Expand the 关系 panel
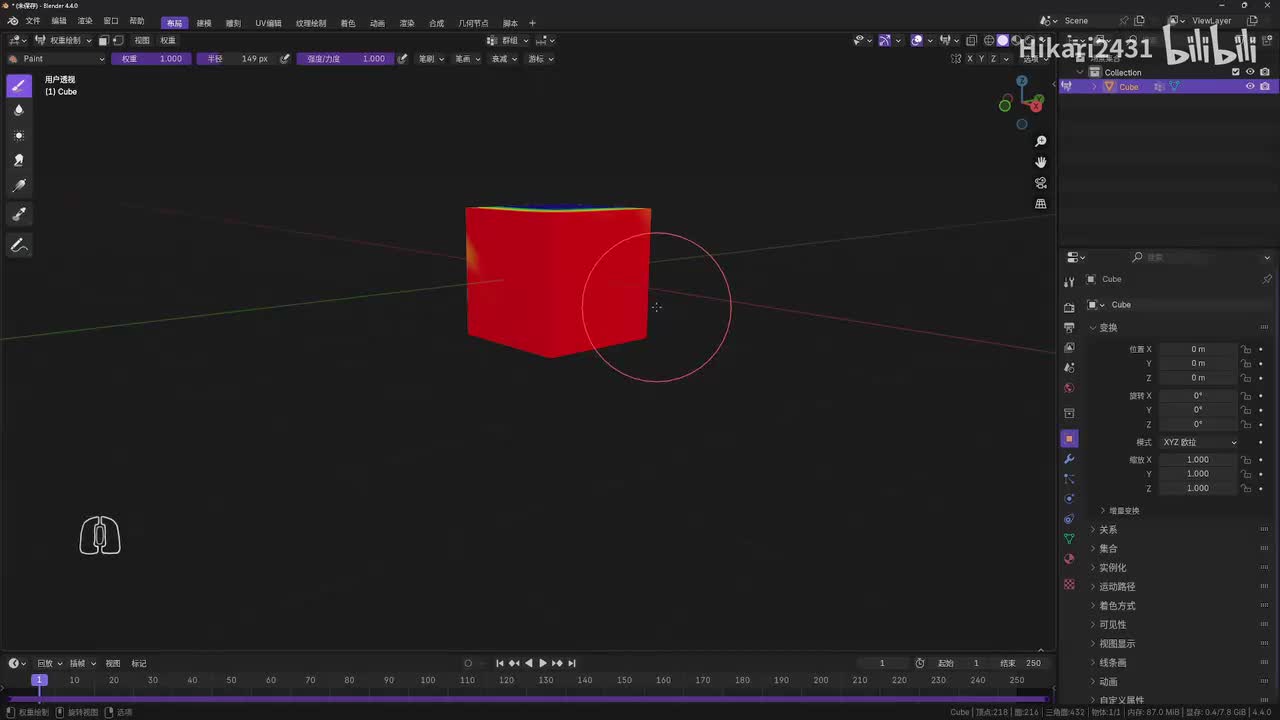Screen dimensions: 1280x720 click(x=1104, y=530)
